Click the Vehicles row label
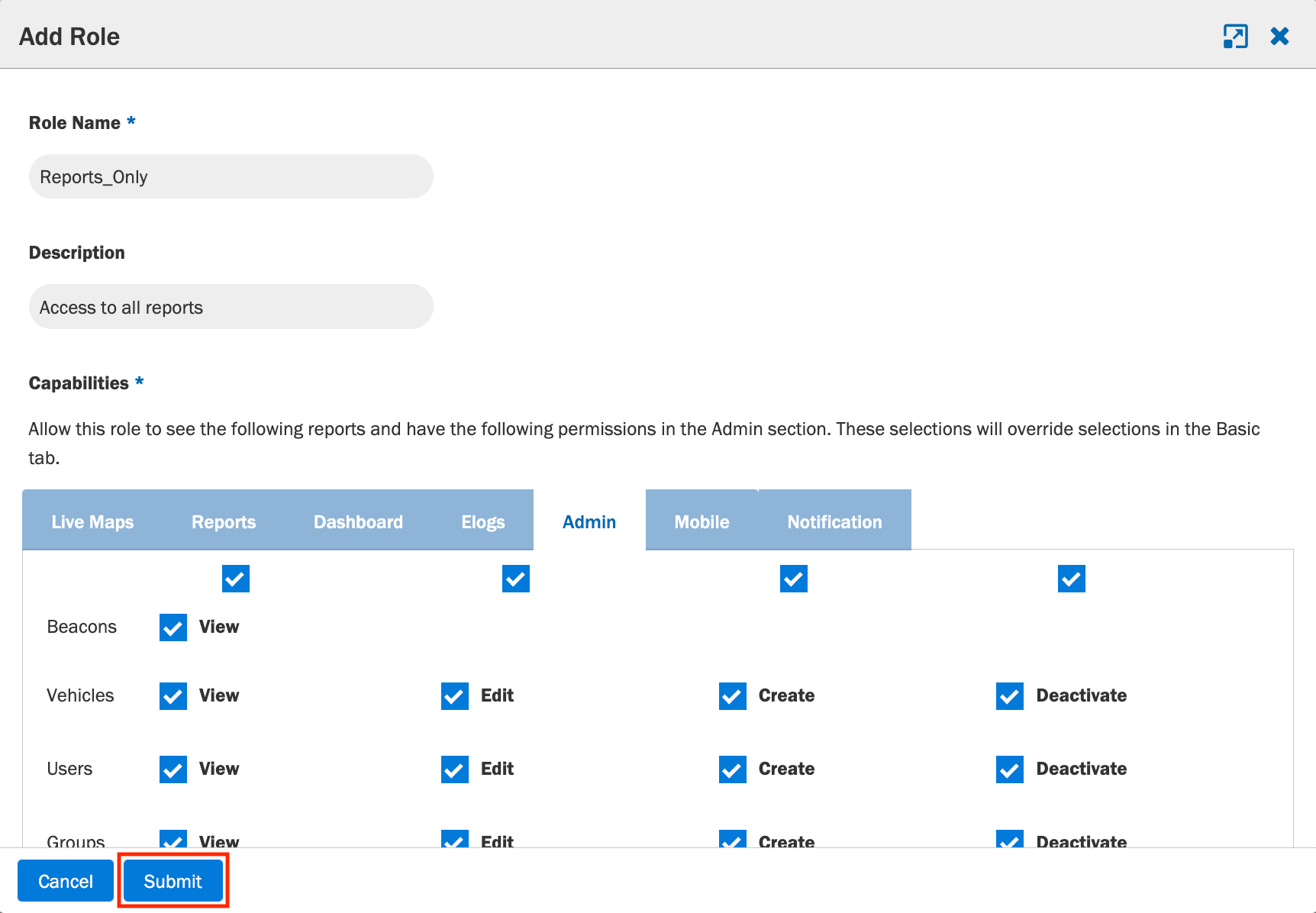The width and height of the screenshot is (1316, 913). coord(80,695)
